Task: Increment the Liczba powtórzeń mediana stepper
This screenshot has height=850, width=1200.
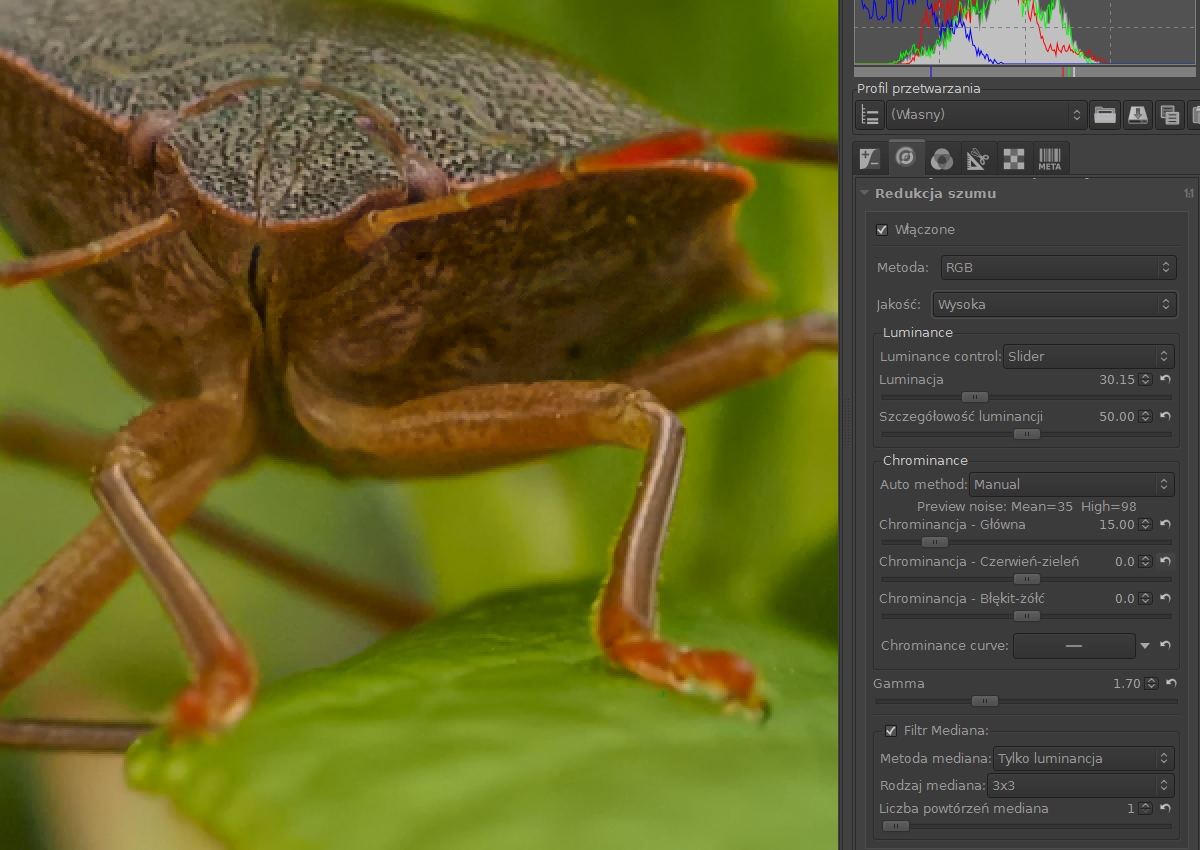Action: coord(1146,805)
